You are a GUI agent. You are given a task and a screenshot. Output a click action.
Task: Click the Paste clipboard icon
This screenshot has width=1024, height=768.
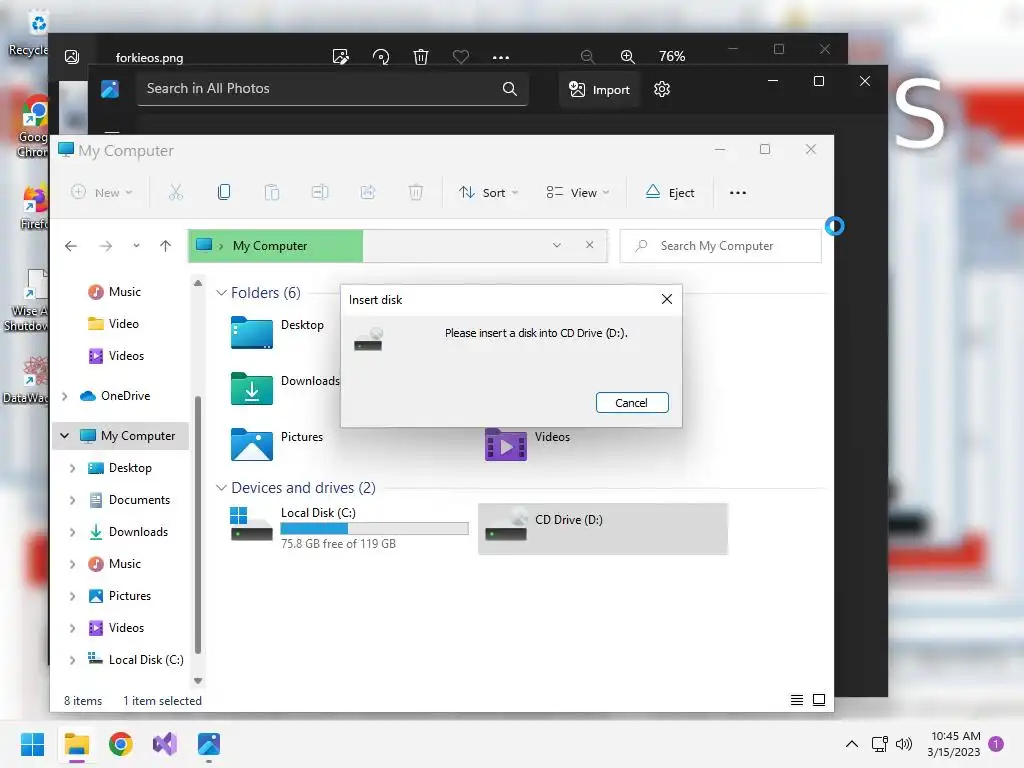[x=272, y=192]
